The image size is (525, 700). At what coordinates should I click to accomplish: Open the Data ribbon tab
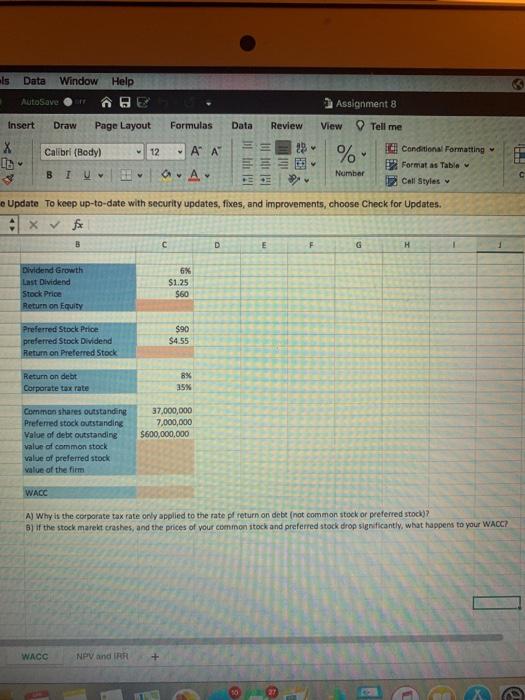[x=242, y=126]
